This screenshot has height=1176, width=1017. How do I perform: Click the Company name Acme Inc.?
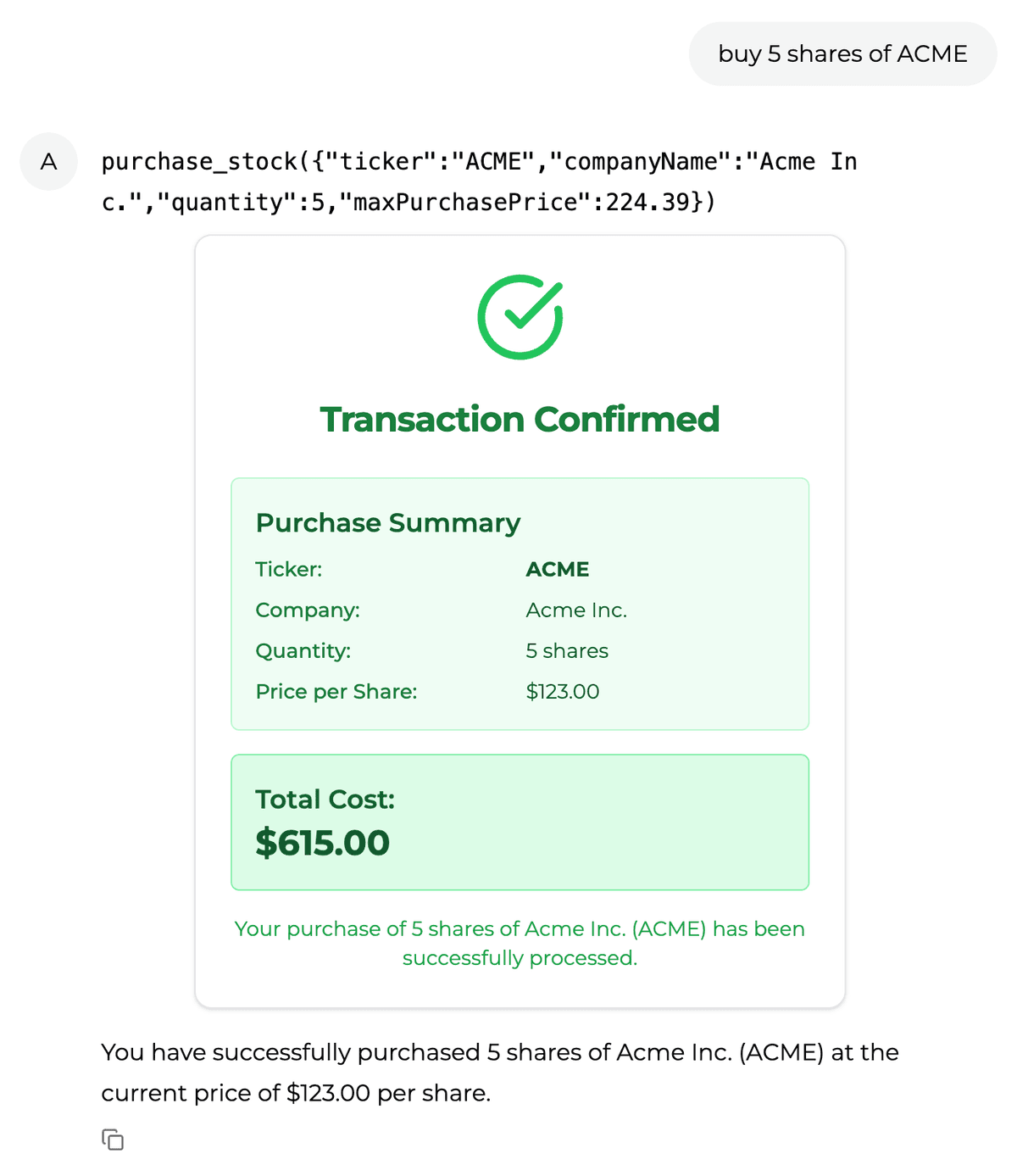pyautogui.click(x=576, y=610)
